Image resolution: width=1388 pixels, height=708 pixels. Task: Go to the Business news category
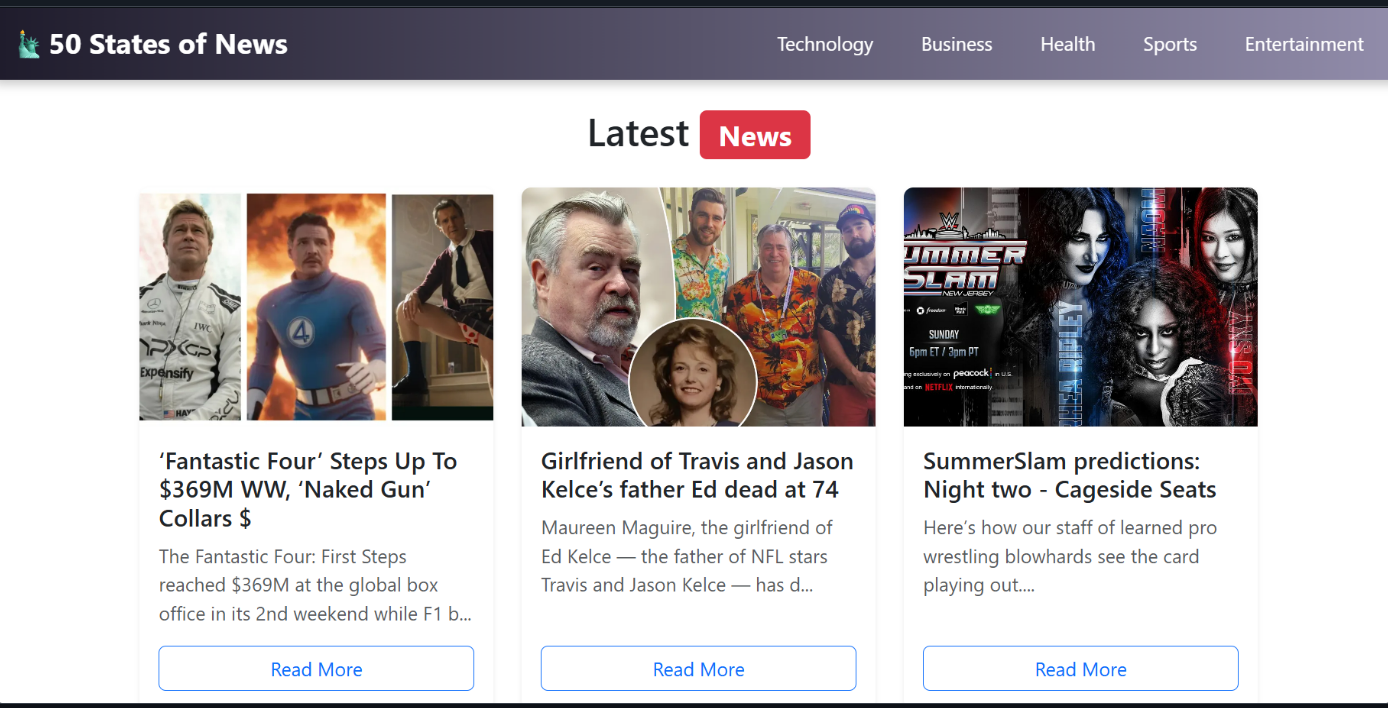point(956,44)
